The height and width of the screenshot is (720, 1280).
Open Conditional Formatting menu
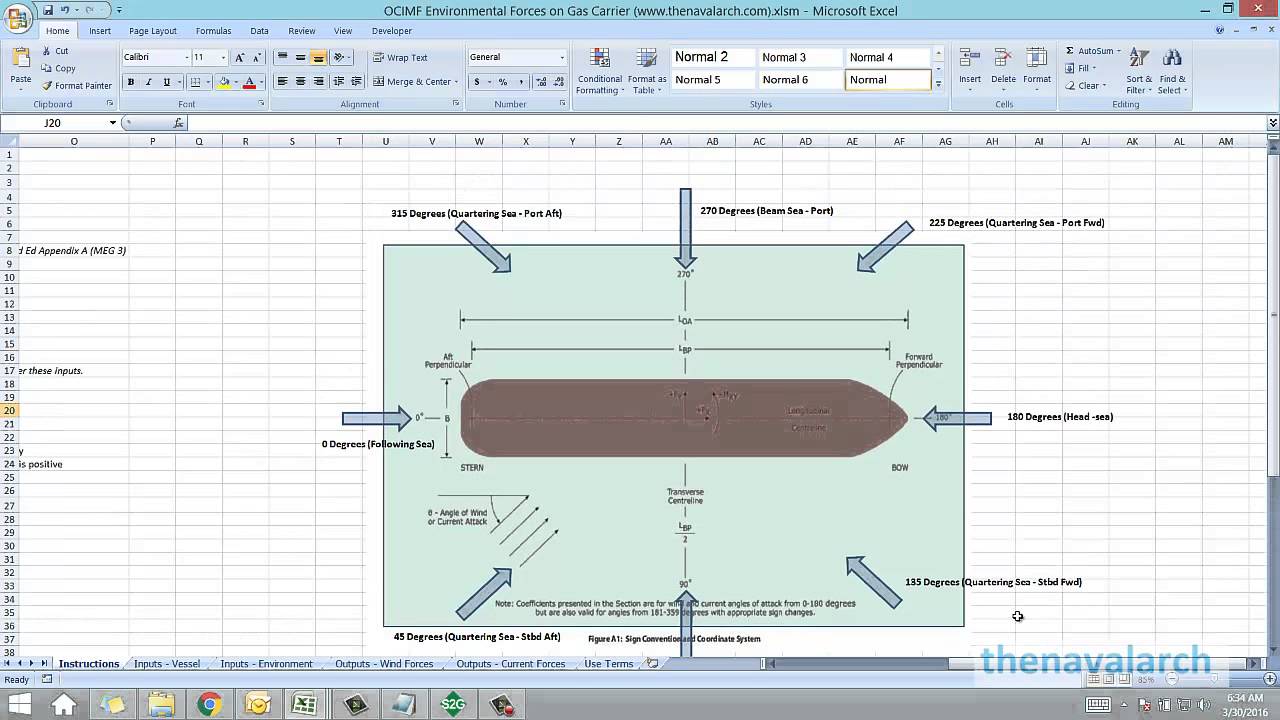click(600, 70)
